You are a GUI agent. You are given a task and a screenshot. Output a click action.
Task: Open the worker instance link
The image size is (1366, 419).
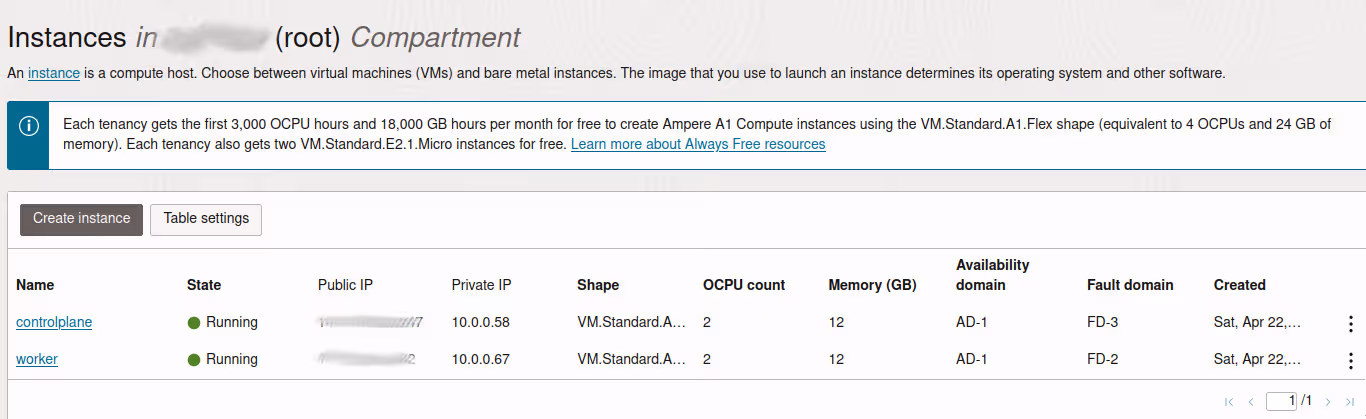37,360
